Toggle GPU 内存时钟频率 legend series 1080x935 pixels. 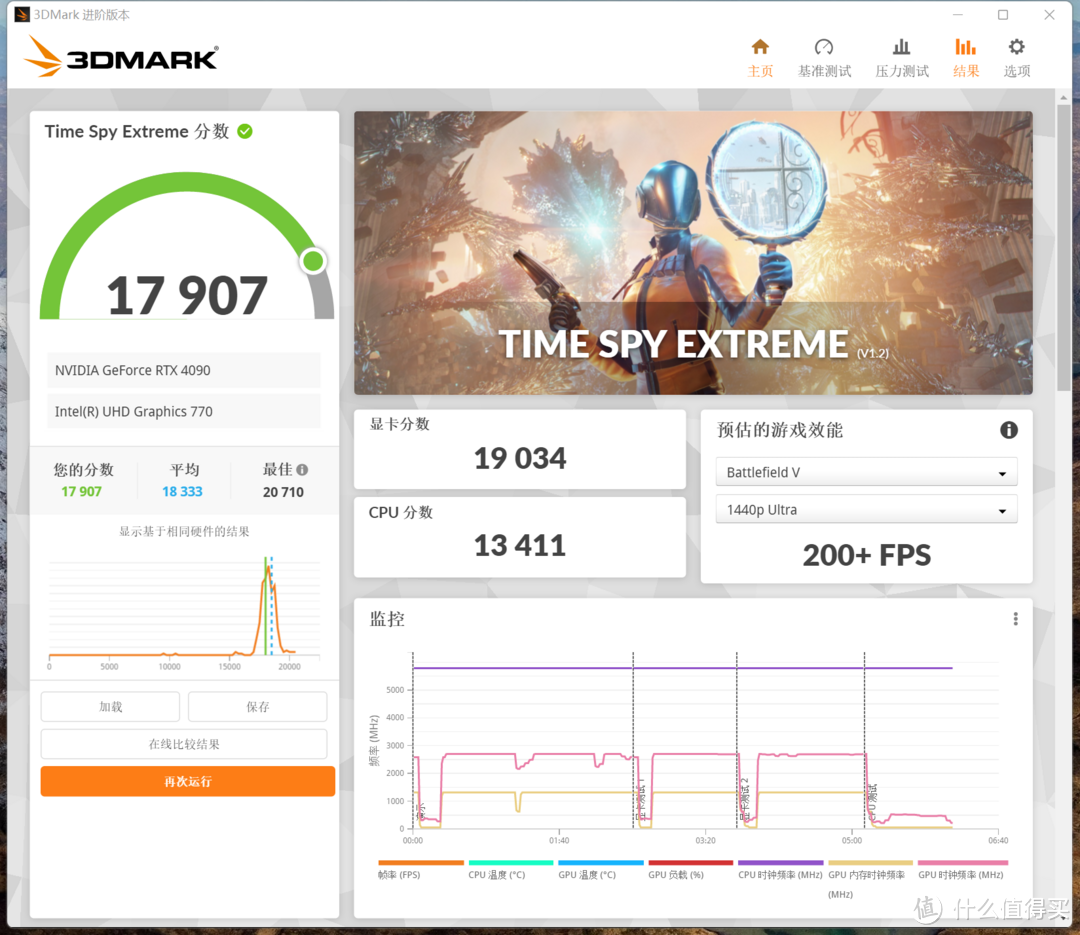coord(870,879)
